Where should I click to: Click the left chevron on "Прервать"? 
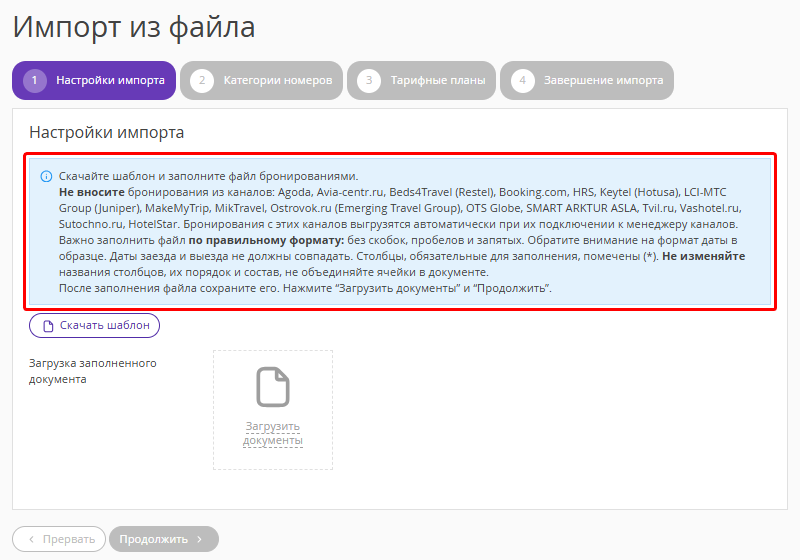point(32,539)
